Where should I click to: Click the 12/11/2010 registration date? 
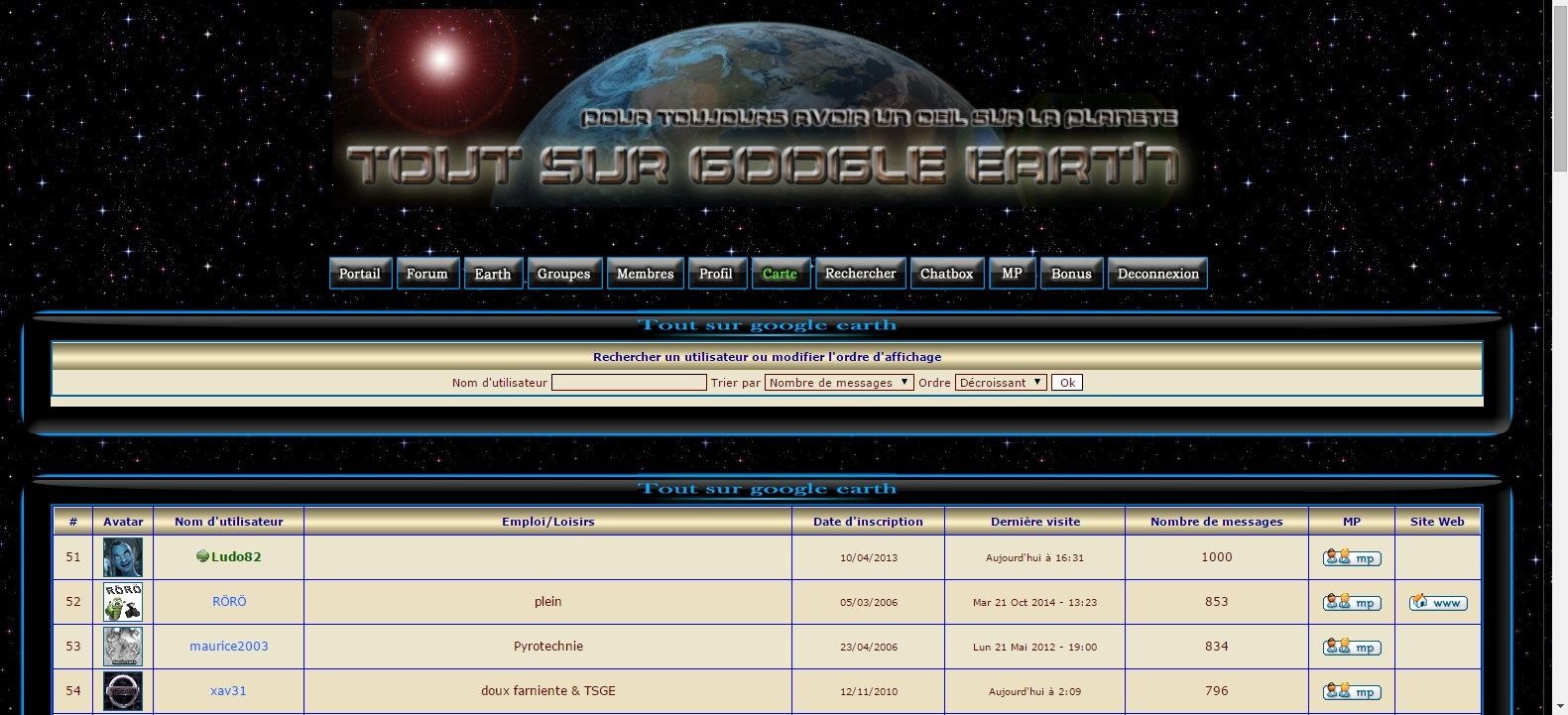click(868, 691)
